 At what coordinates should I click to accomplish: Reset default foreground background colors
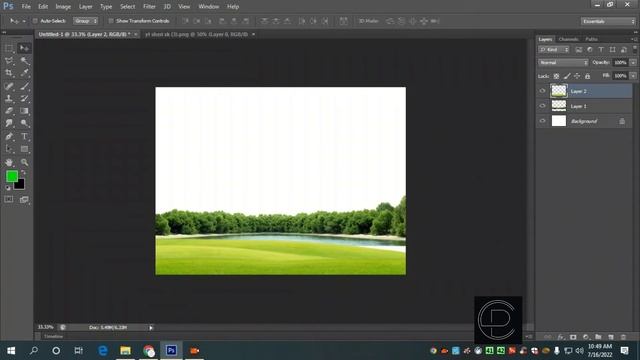click(8, 188)
